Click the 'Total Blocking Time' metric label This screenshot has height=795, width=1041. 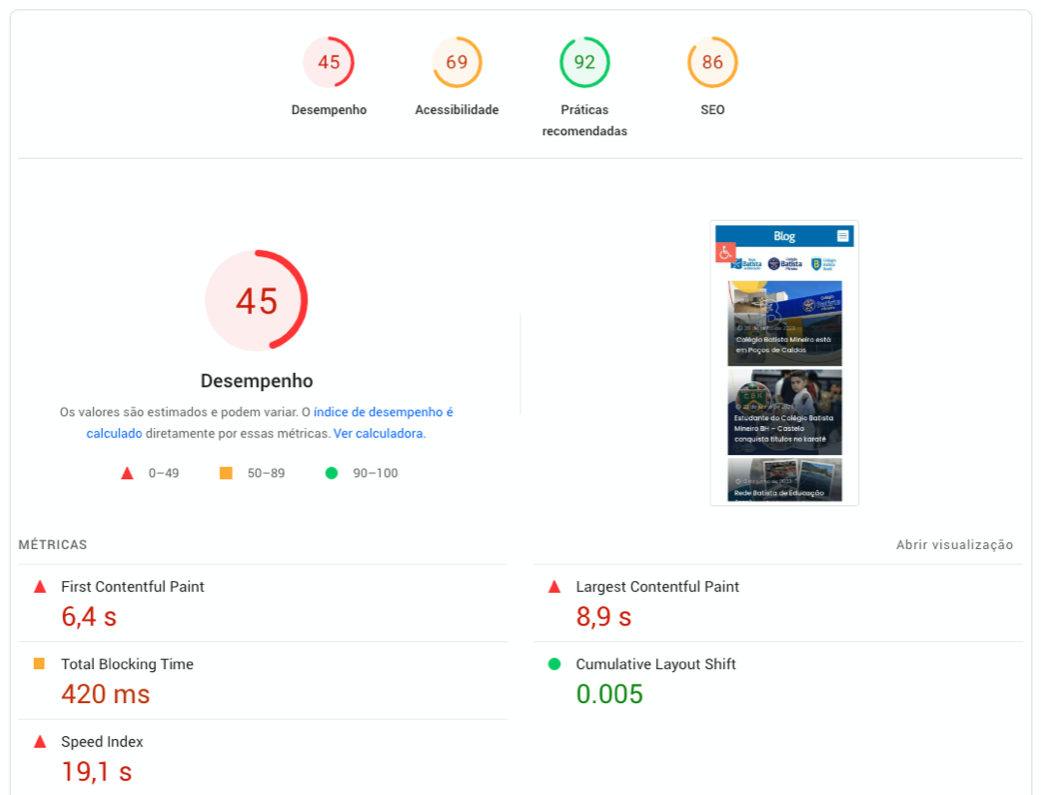pyautogui.click(x=127, y=664)
